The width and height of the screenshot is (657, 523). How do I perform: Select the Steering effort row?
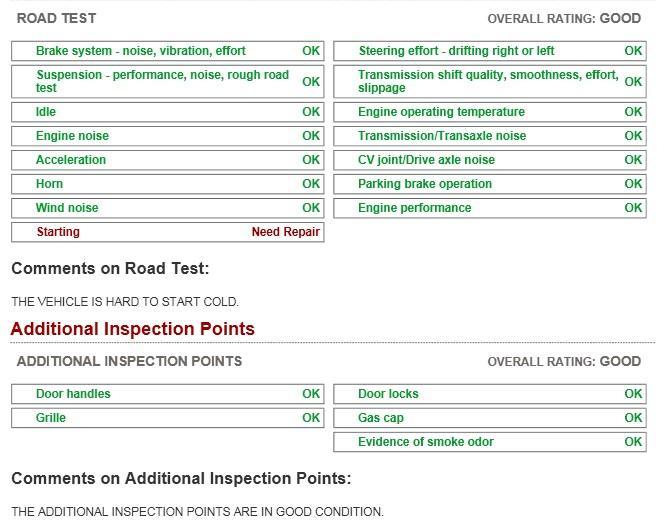coord(489,51)
